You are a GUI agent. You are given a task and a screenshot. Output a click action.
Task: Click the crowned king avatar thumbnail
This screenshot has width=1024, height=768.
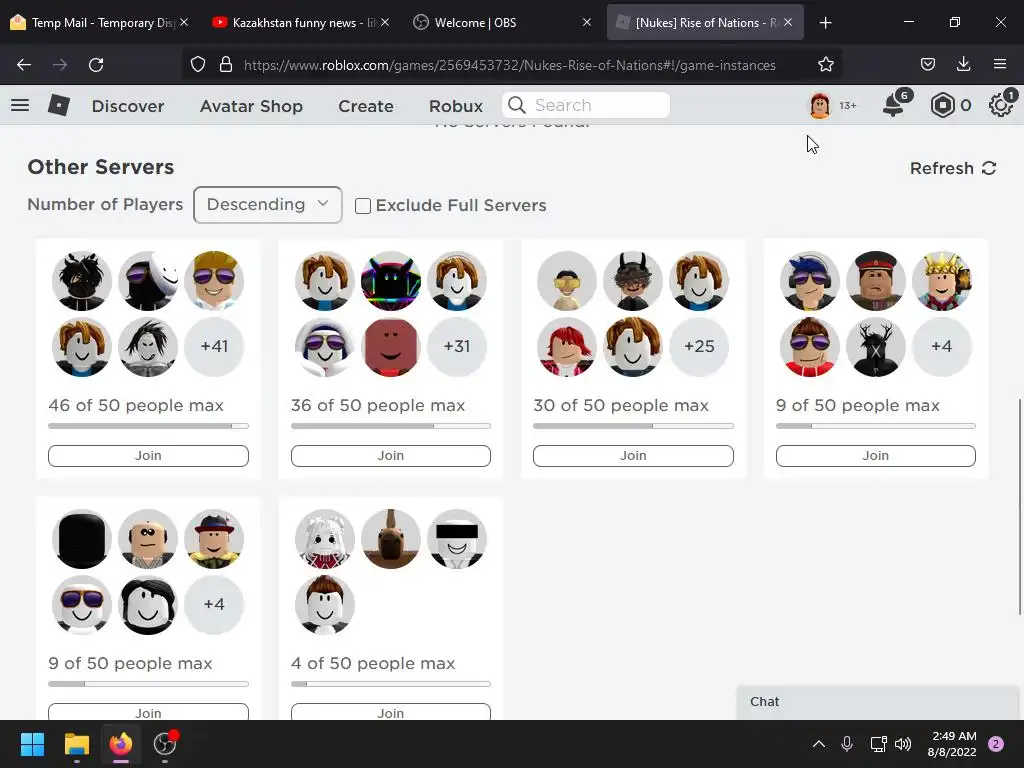(942, 281)
